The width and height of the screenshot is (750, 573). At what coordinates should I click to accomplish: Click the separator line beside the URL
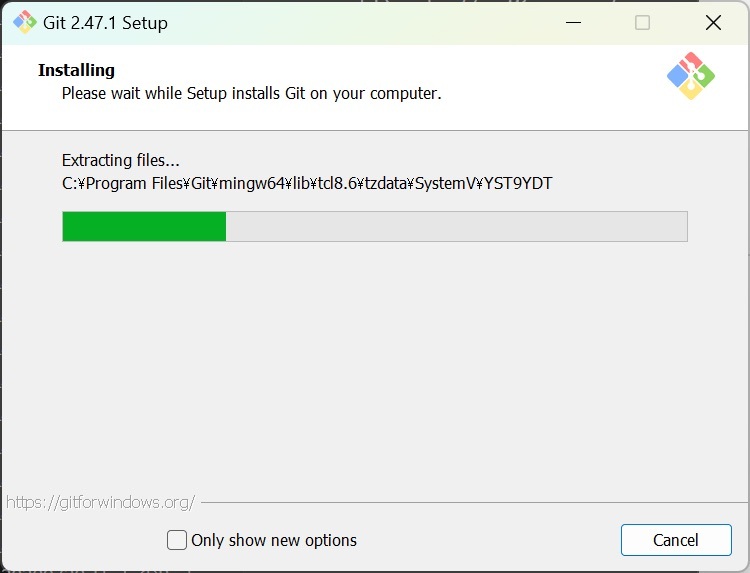pos(474,503)
